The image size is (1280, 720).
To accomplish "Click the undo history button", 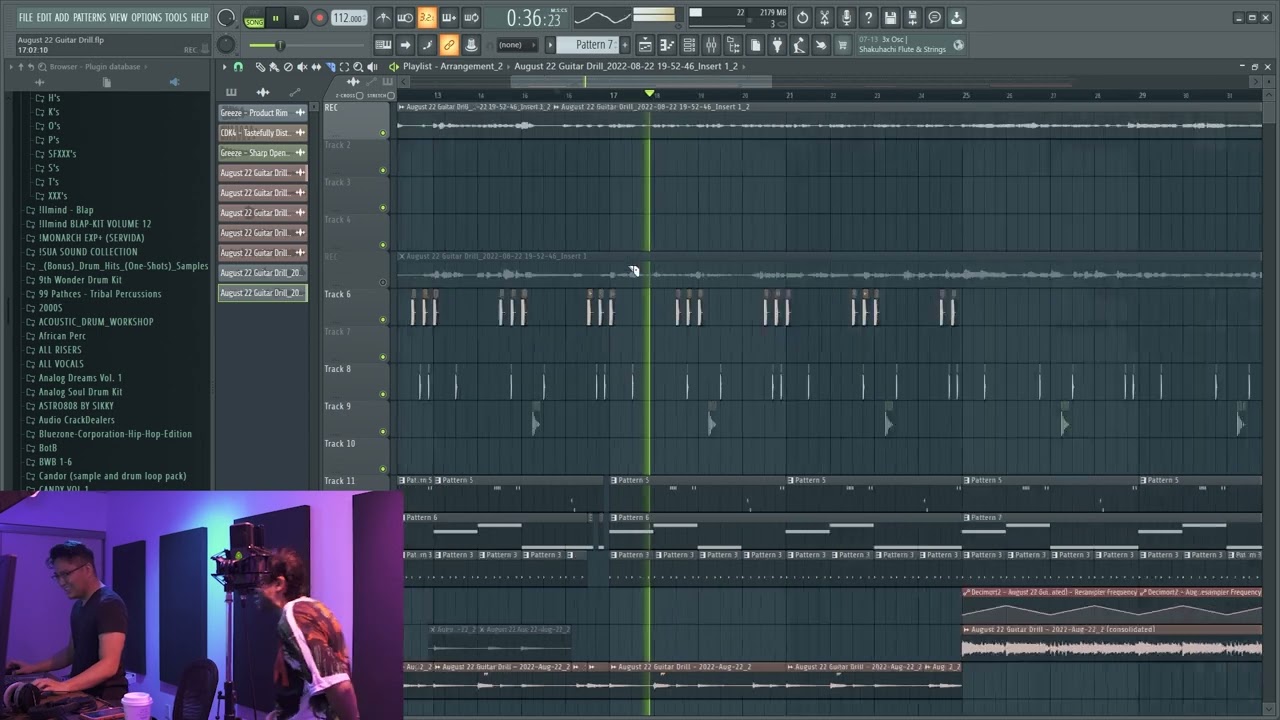I will (x=802, y=18).
